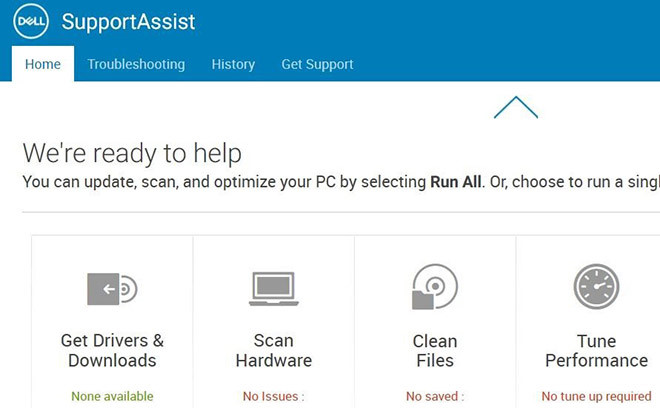Click the Scan Hardware laptop icon
Image resolution: width=660 pixels, height=408 pixels.
(274, 289)
